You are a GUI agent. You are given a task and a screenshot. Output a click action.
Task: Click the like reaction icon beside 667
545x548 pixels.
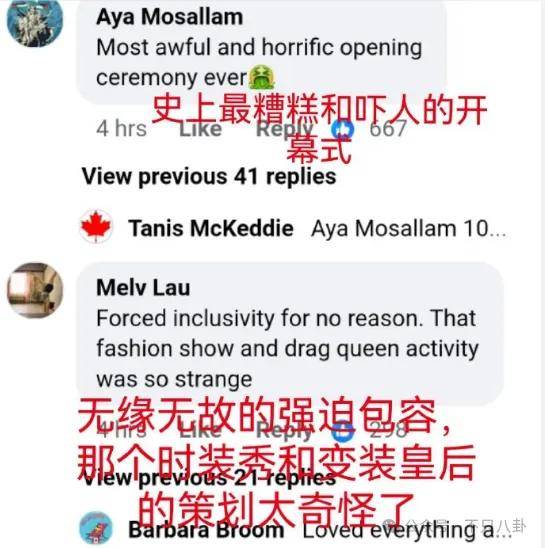[x=343, y=129]
